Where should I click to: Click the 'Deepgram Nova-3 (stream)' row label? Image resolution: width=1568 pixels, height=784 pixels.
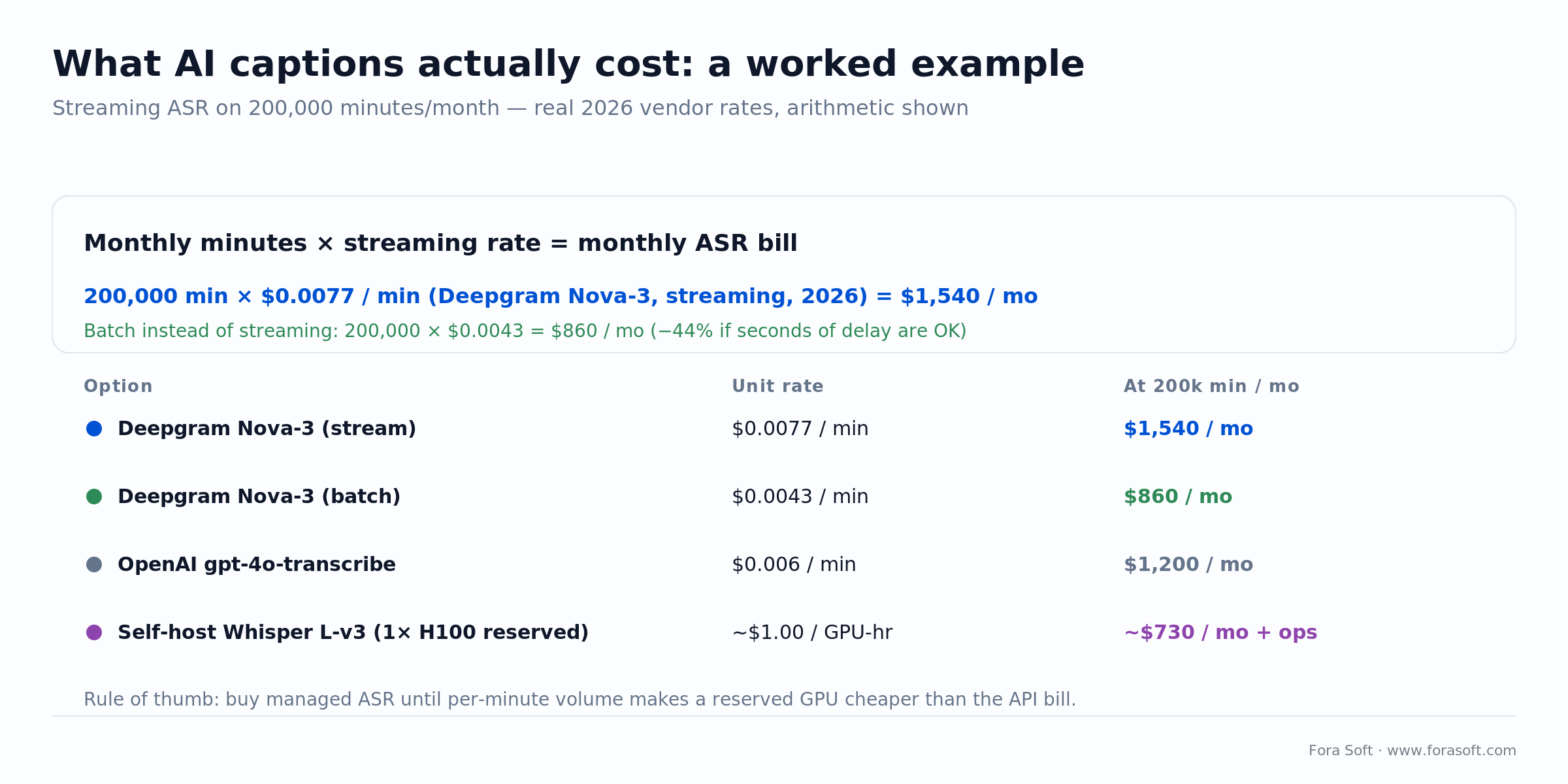(267, 429)
